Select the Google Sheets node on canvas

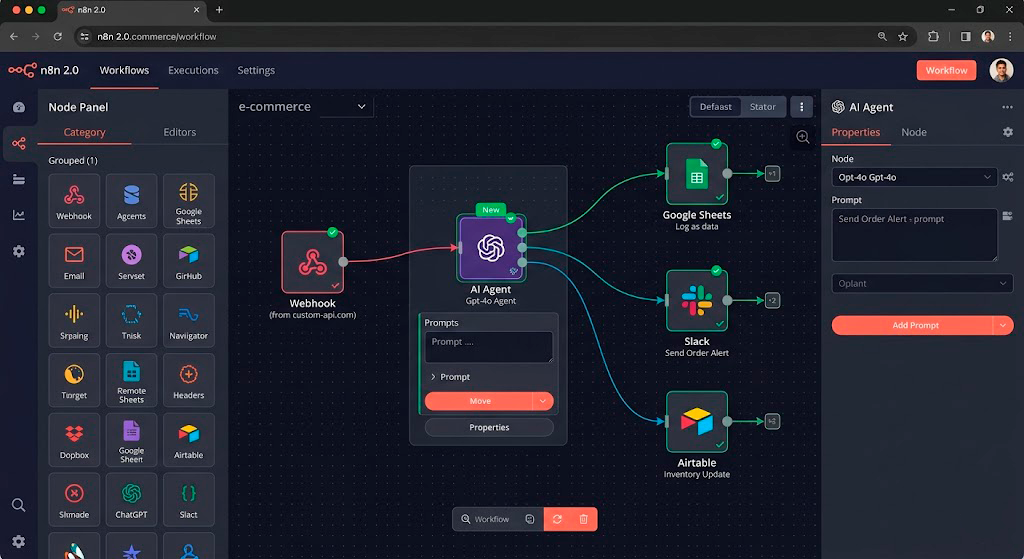click(696, 174)
